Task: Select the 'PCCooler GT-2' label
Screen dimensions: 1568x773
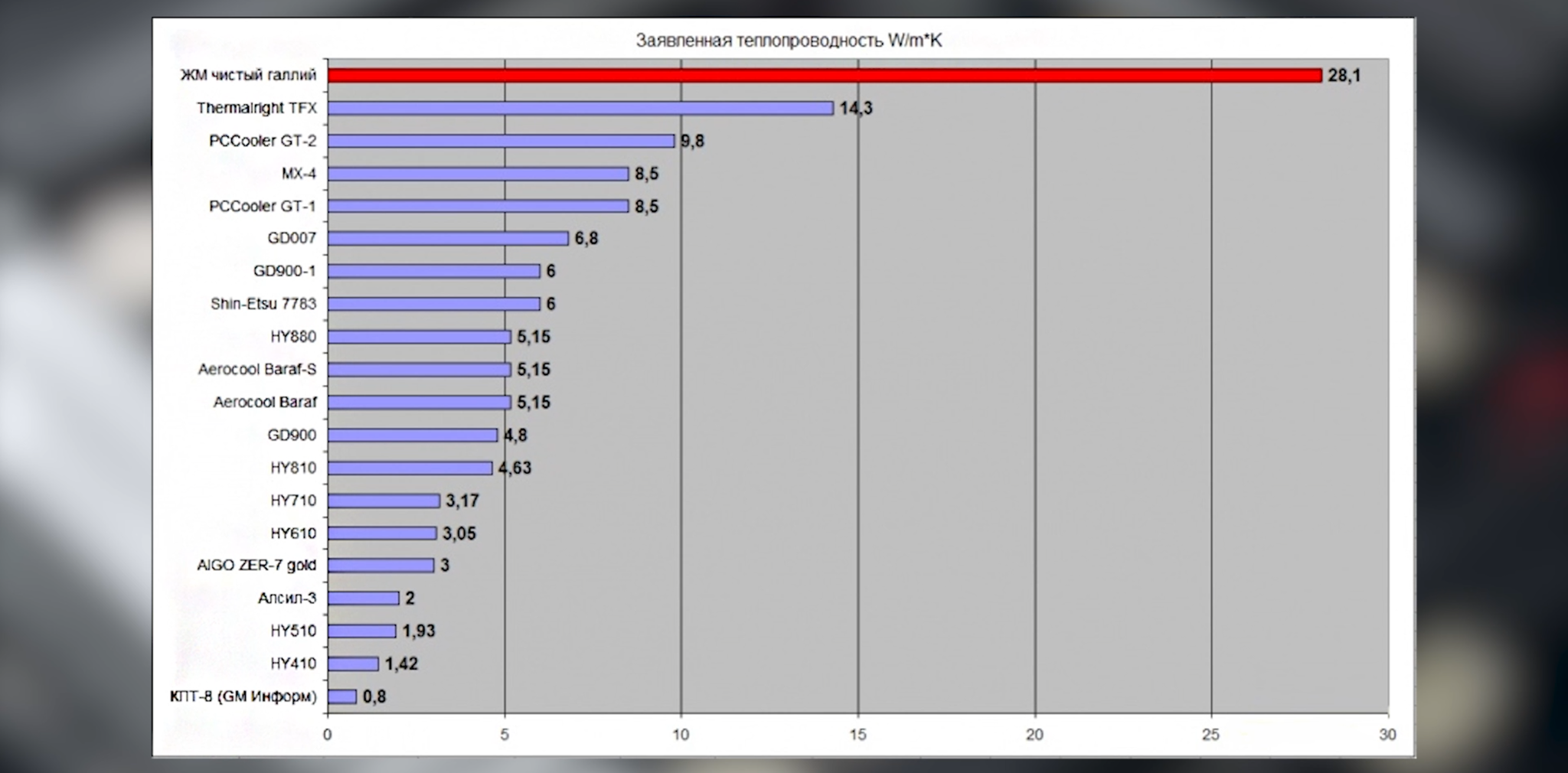Action: 263,141
